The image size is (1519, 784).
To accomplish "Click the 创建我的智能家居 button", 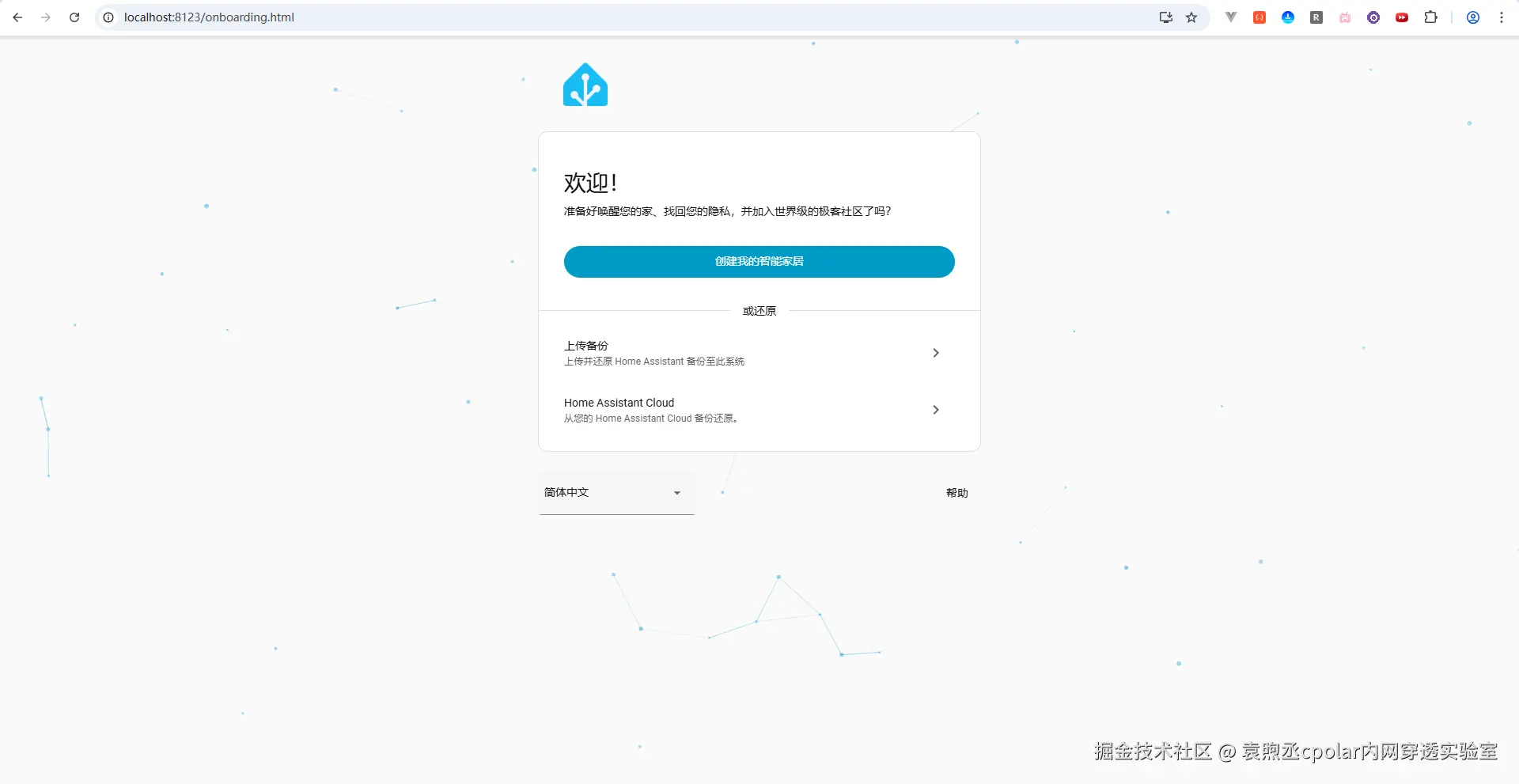I will [759, 262].
